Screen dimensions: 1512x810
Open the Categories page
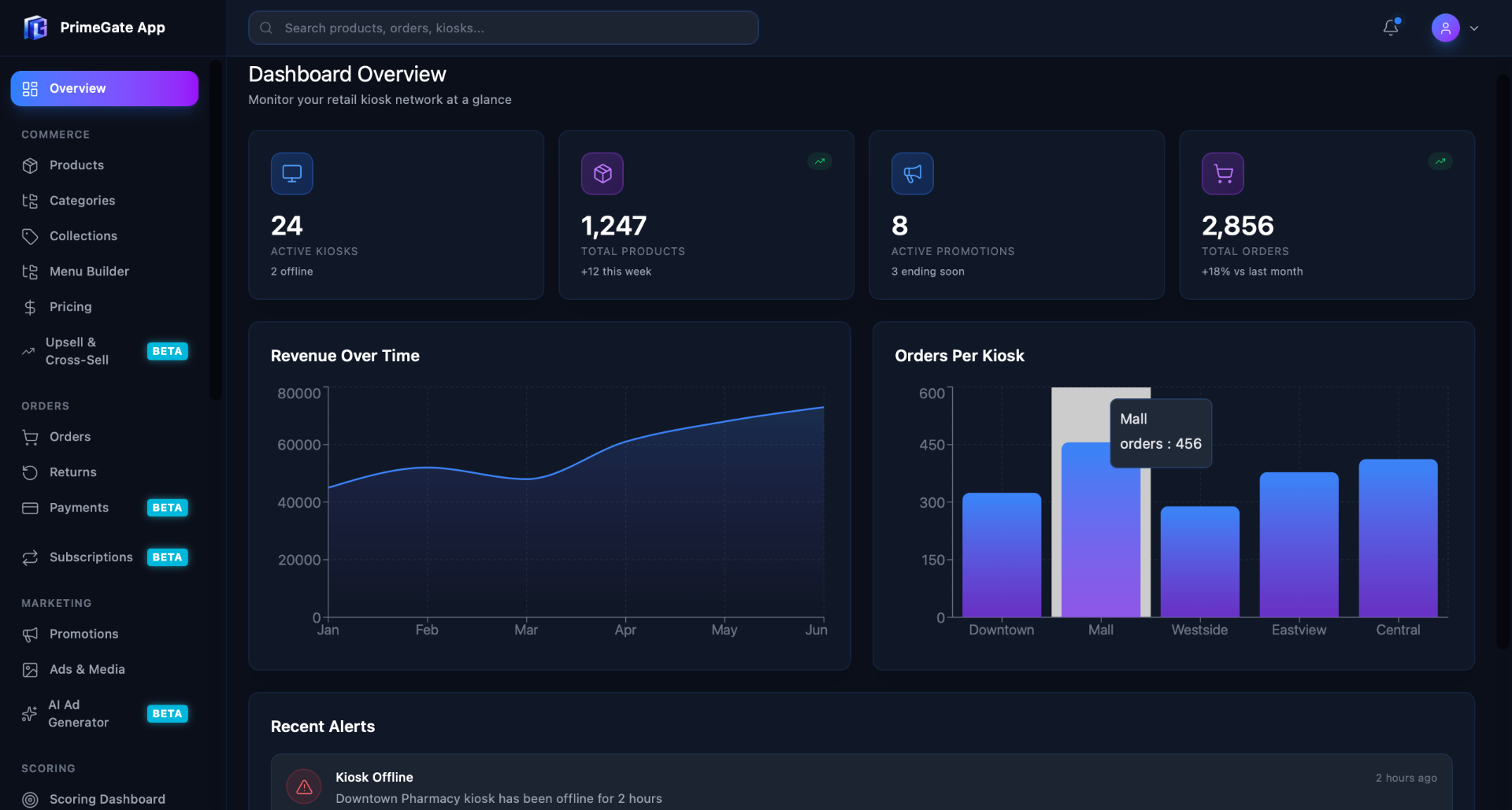point(104,201)
